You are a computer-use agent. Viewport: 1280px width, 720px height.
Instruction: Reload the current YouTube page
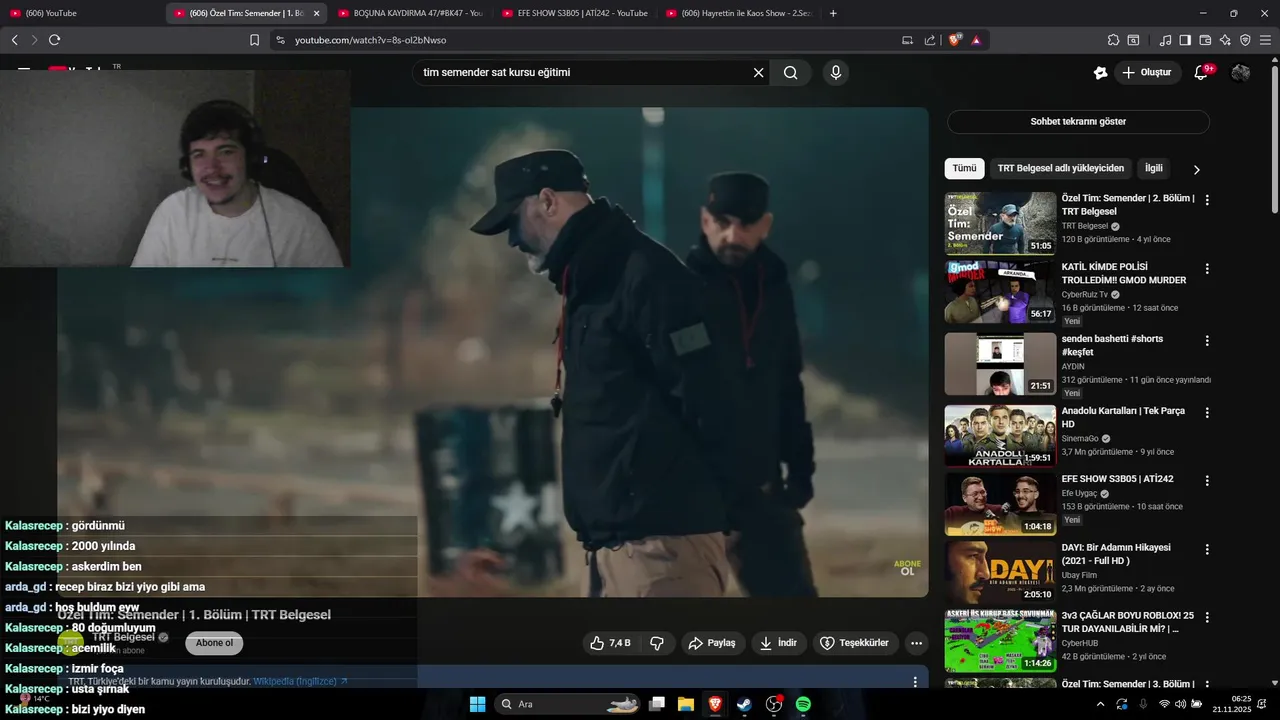pos(54,40)
